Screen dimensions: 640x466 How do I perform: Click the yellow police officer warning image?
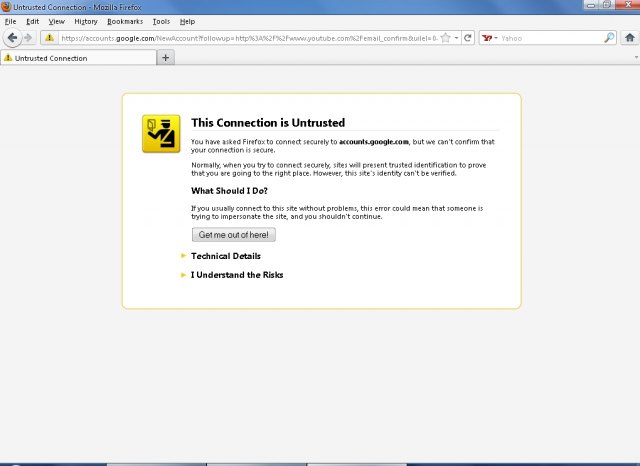[x=161, y=134]
